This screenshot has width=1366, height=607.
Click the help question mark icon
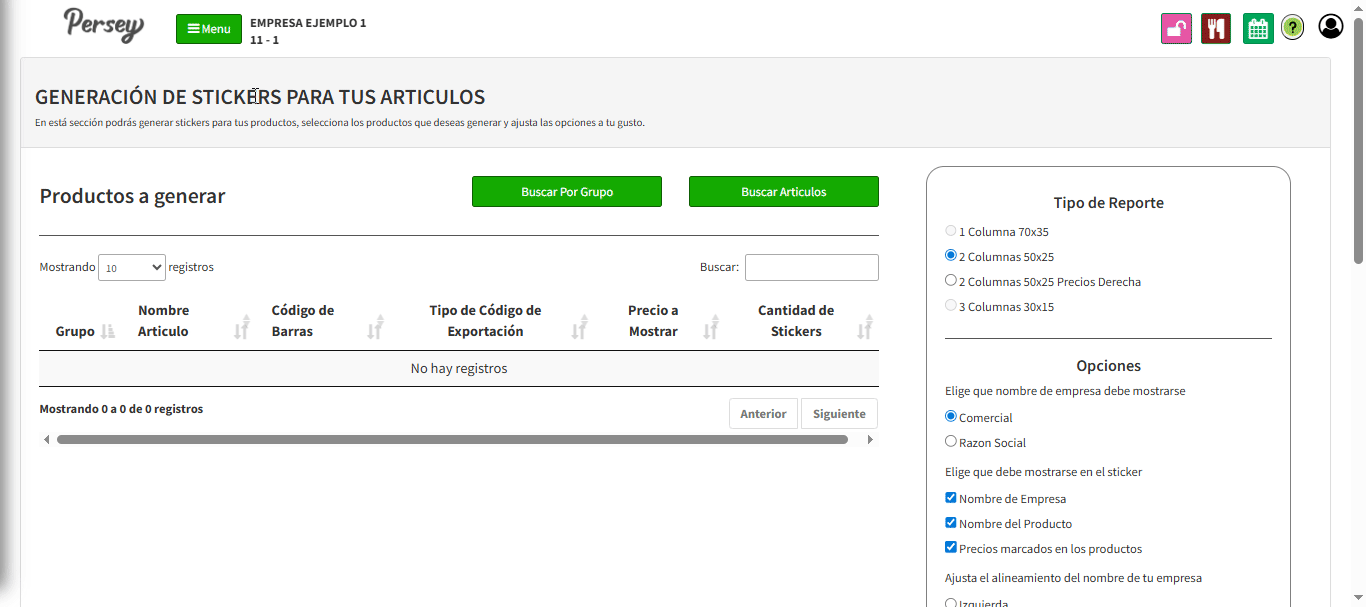[1293, 28]
